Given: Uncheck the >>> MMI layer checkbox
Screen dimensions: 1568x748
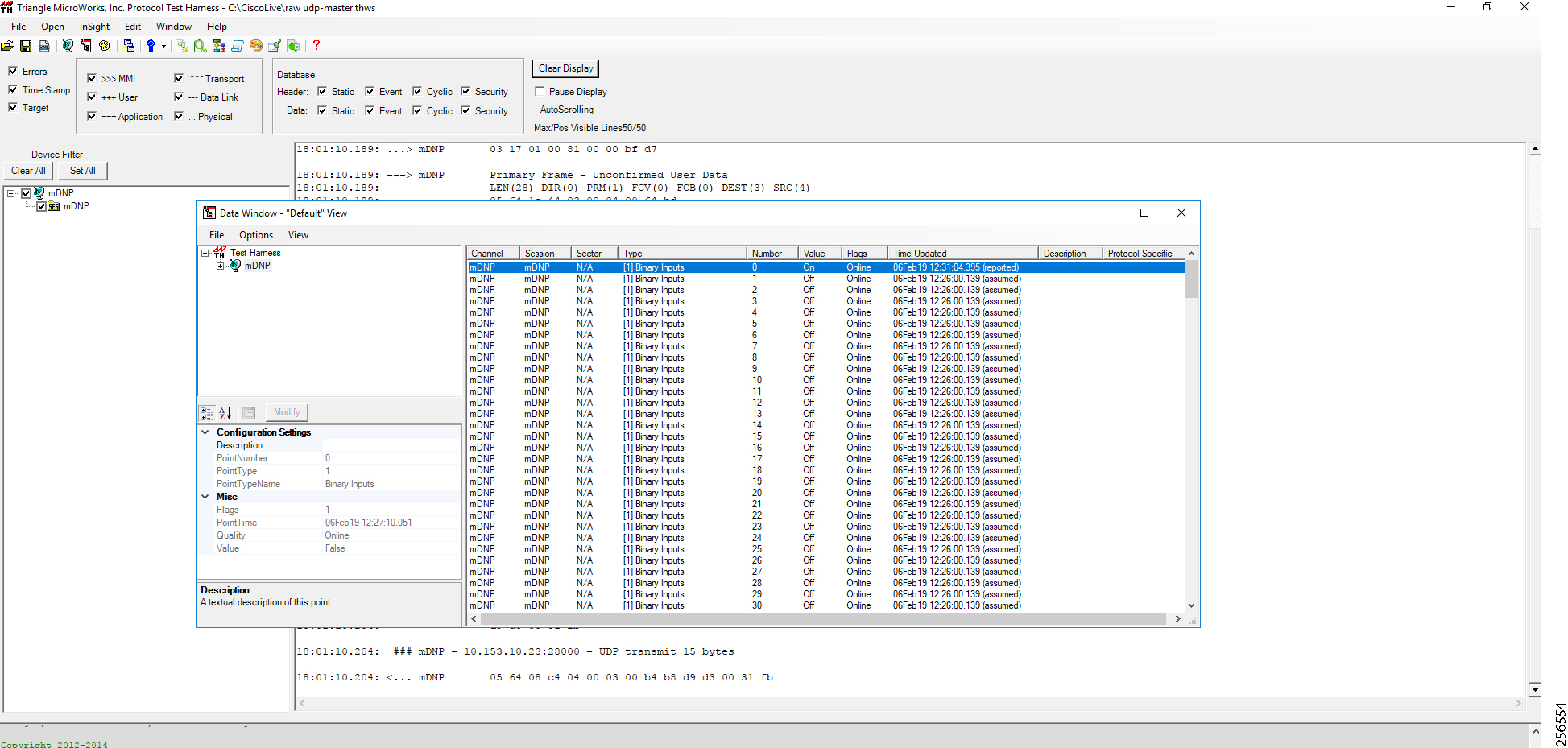Looking at the screenshot, I should pos(92,78).
